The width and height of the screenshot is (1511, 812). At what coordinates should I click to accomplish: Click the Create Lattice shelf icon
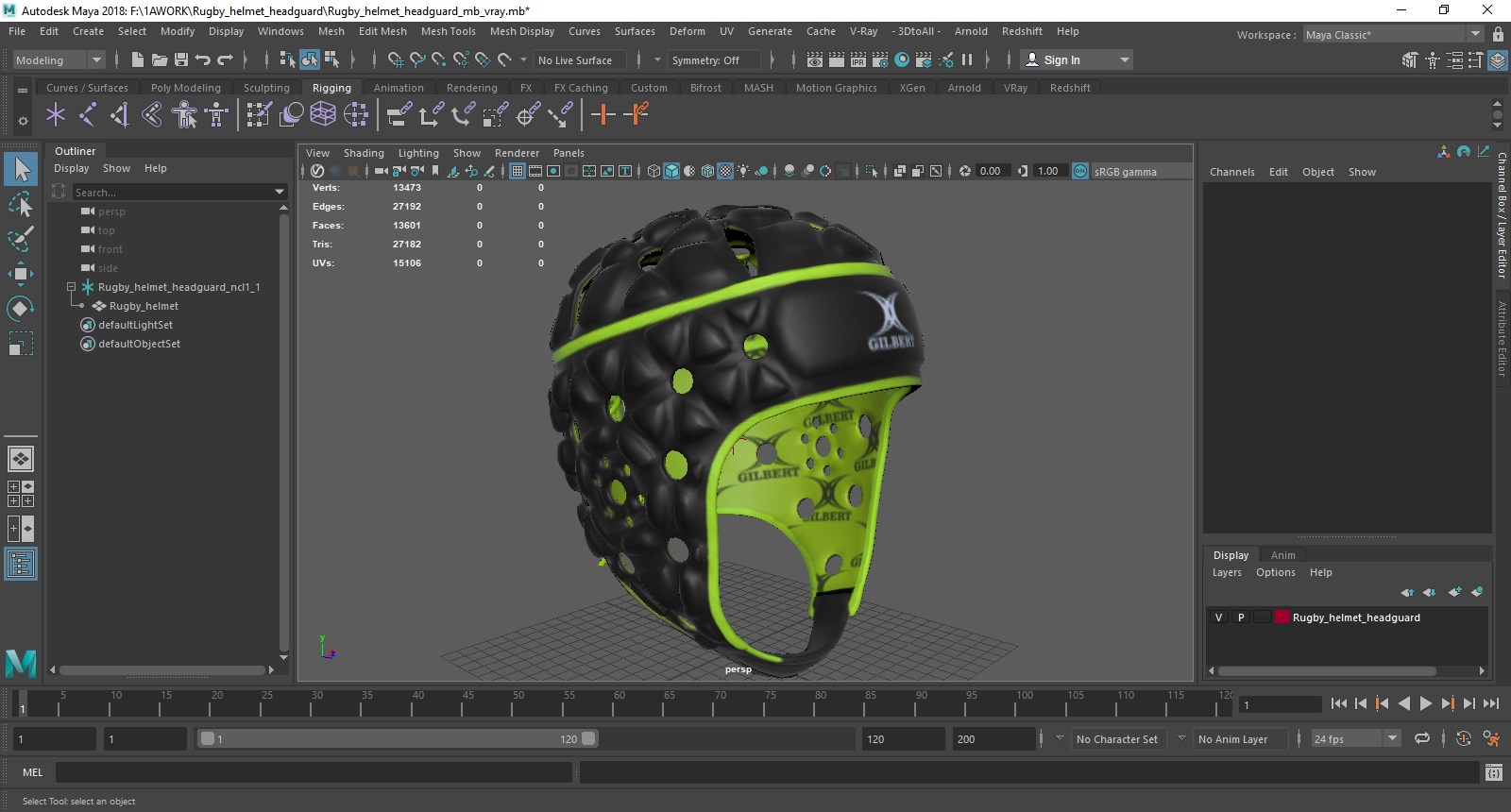point(323,115)
